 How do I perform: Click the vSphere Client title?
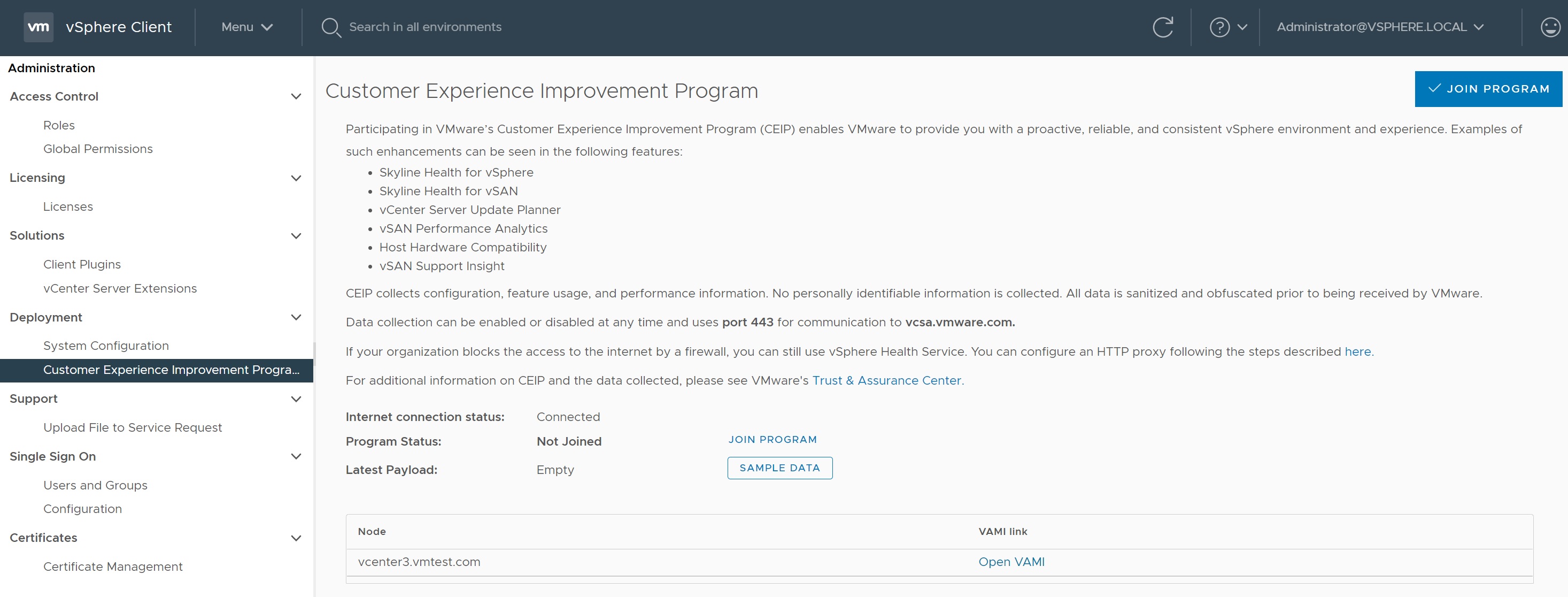[x=119, y=27]
